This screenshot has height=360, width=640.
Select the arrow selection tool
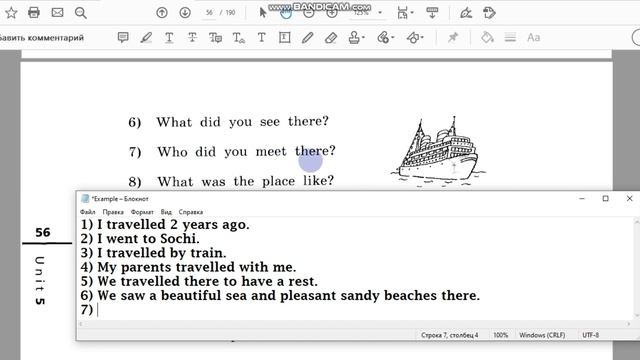262,13
